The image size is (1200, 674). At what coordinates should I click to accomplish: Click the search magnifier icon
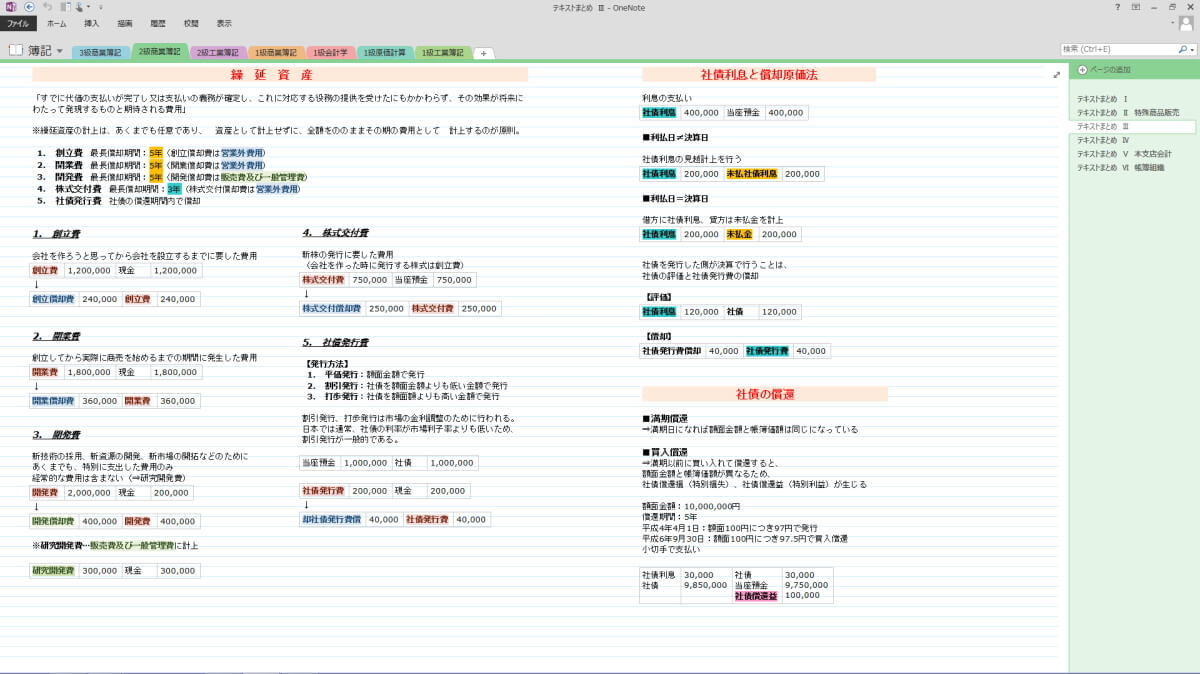click(1183, 49)
